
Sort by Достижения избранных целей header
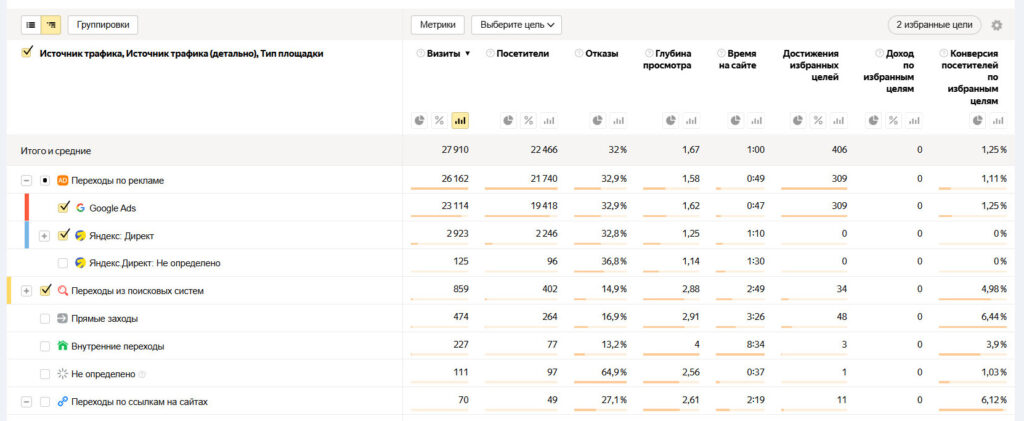coord(810,65)
